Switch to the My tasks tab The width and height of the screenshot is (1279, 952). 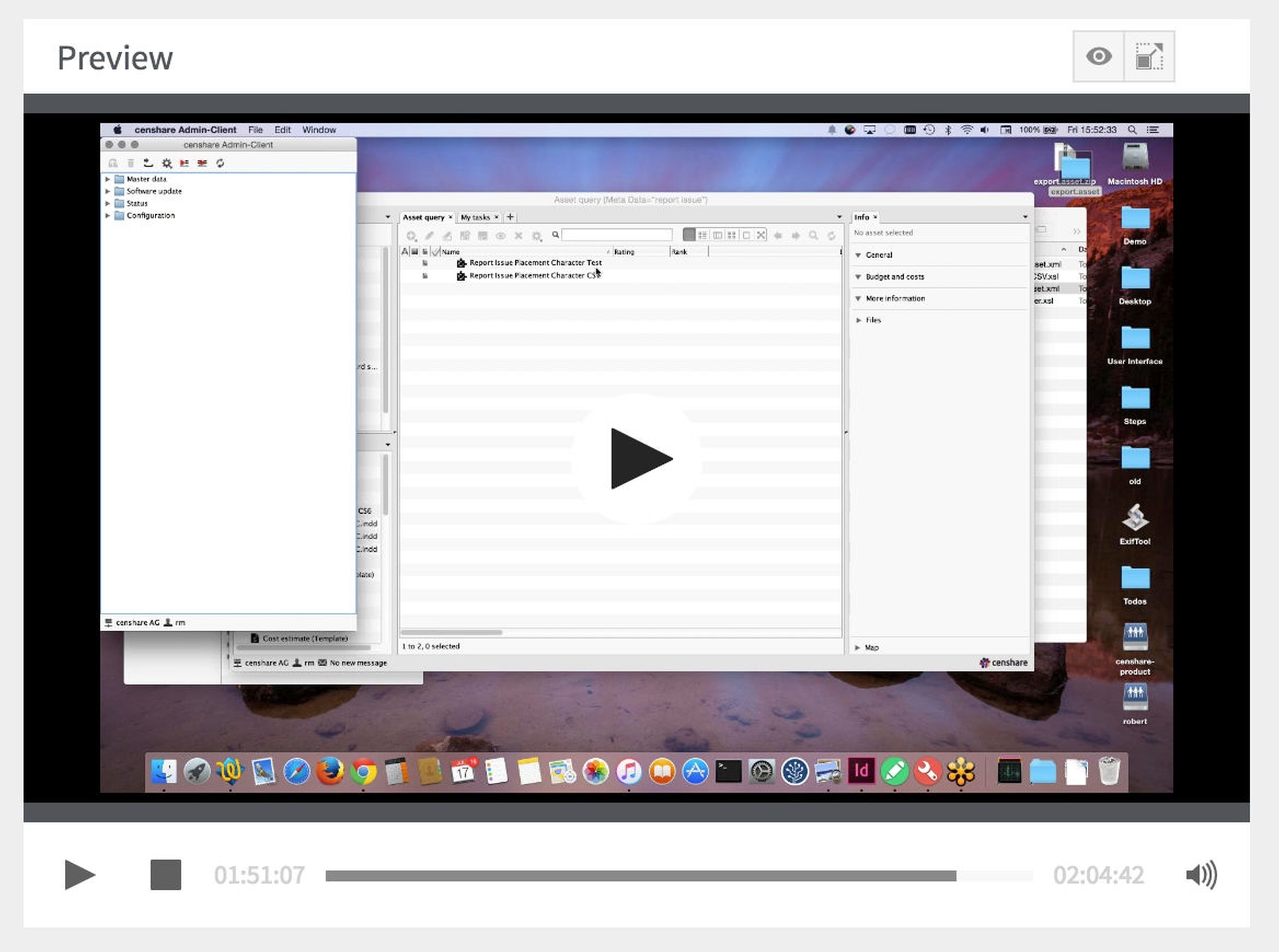pos(477,217)
